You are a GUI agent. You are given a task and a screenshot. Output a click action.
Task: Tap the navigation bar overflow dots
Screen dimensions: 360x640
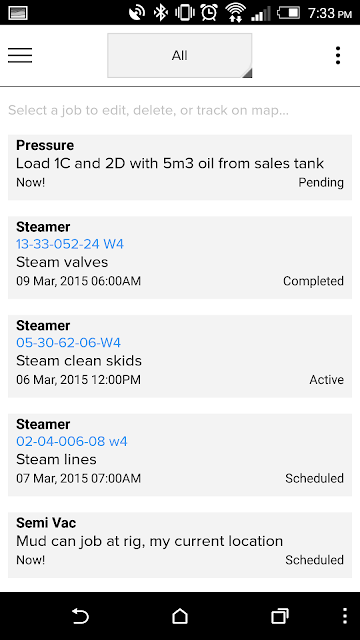pyautogui.click(x=345, y=616)
